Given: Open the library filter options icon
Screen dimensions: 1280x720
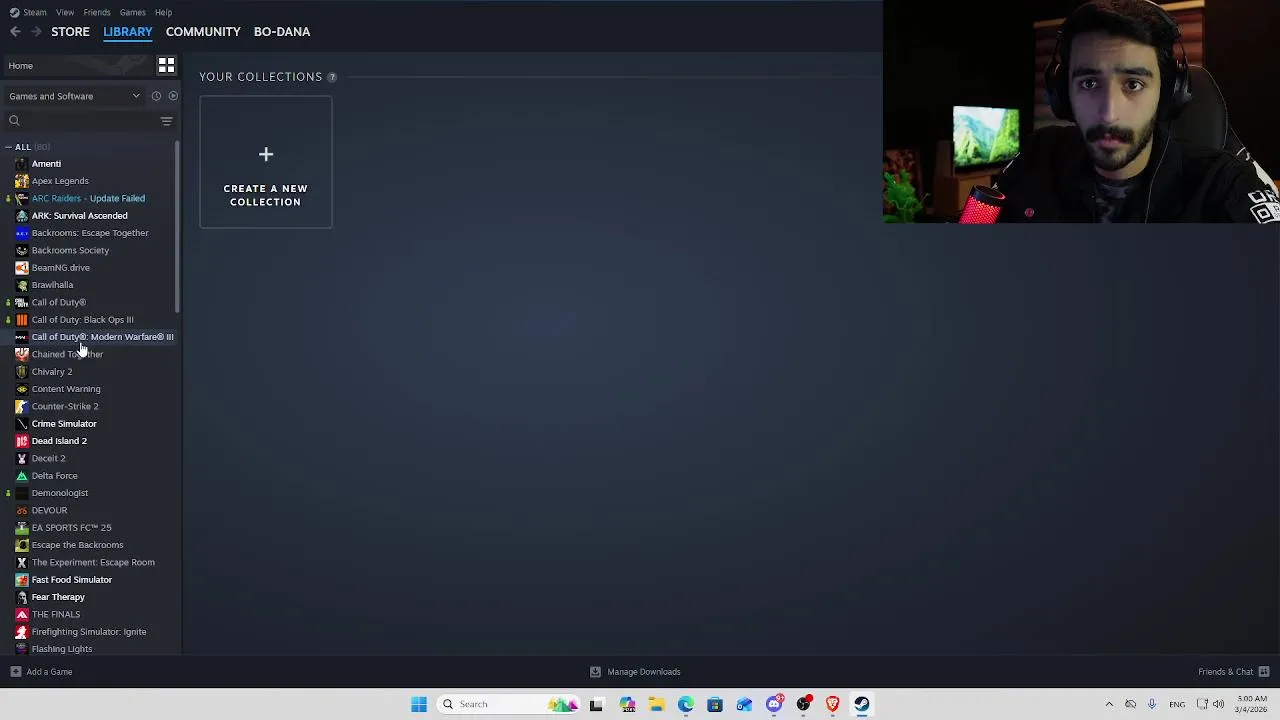Looking at the screenshot, I should (166, 121).
